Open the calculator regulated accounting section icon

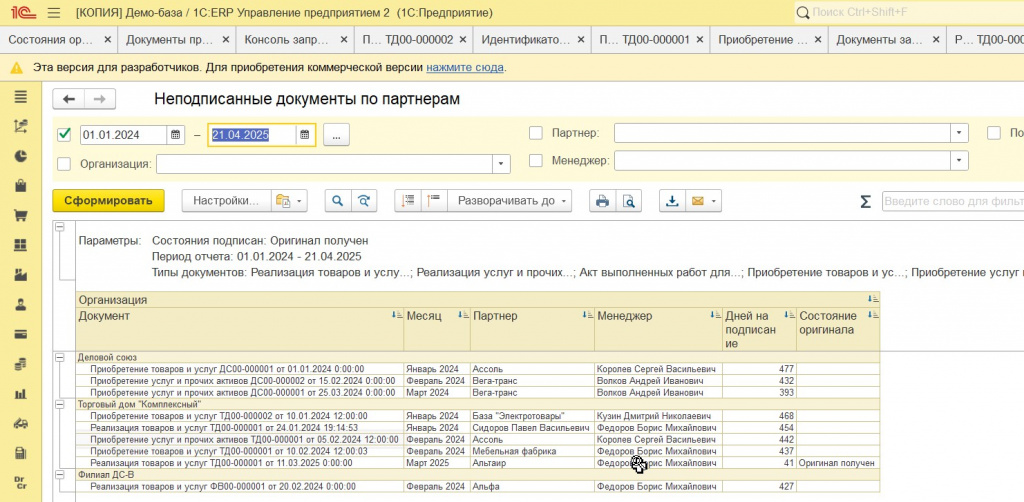coord(20,453)
